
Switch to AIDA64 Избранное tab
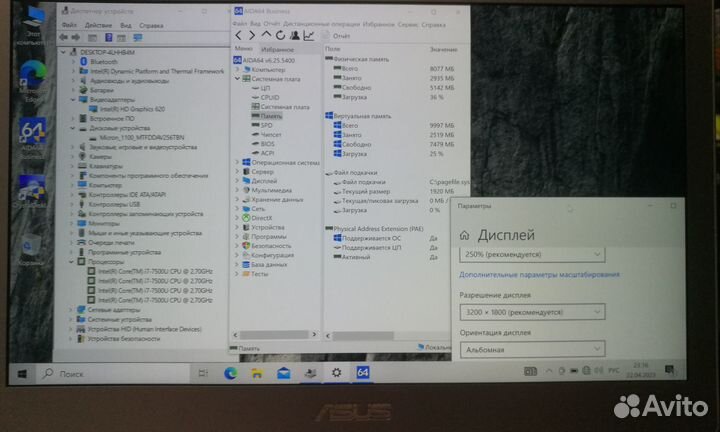[277, 50]
